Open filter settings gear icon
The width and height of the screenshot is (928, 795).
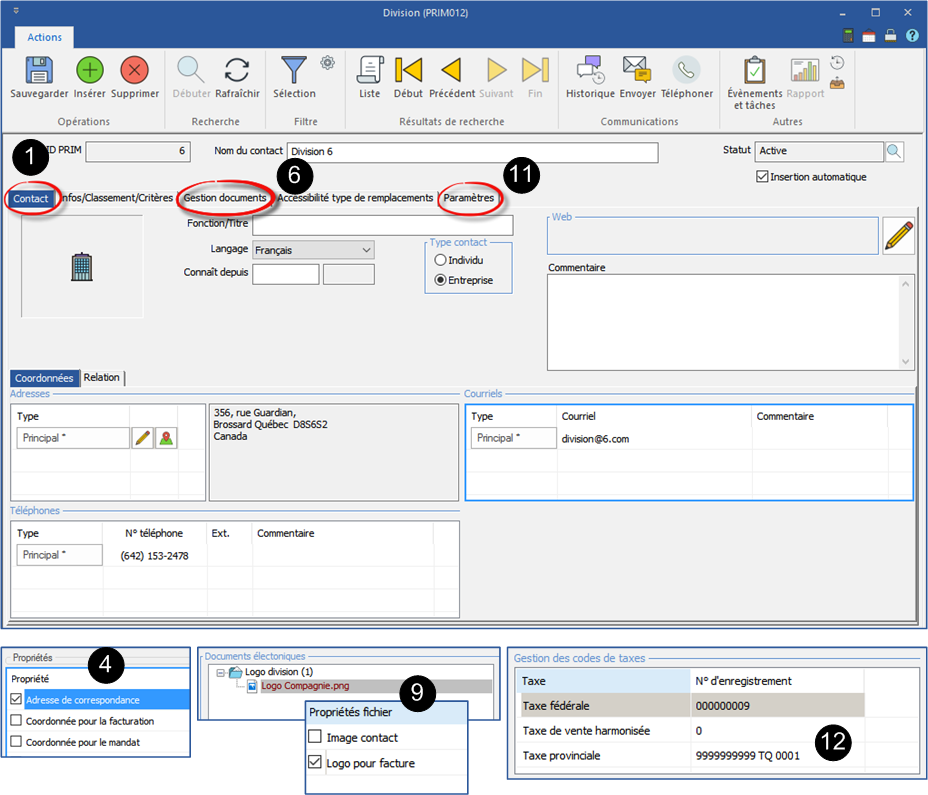tap(328, 62)
